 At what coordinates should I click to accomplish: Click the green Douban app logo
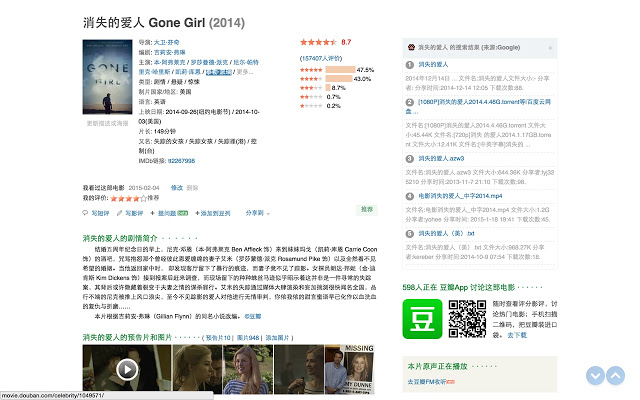pos(422,319)
